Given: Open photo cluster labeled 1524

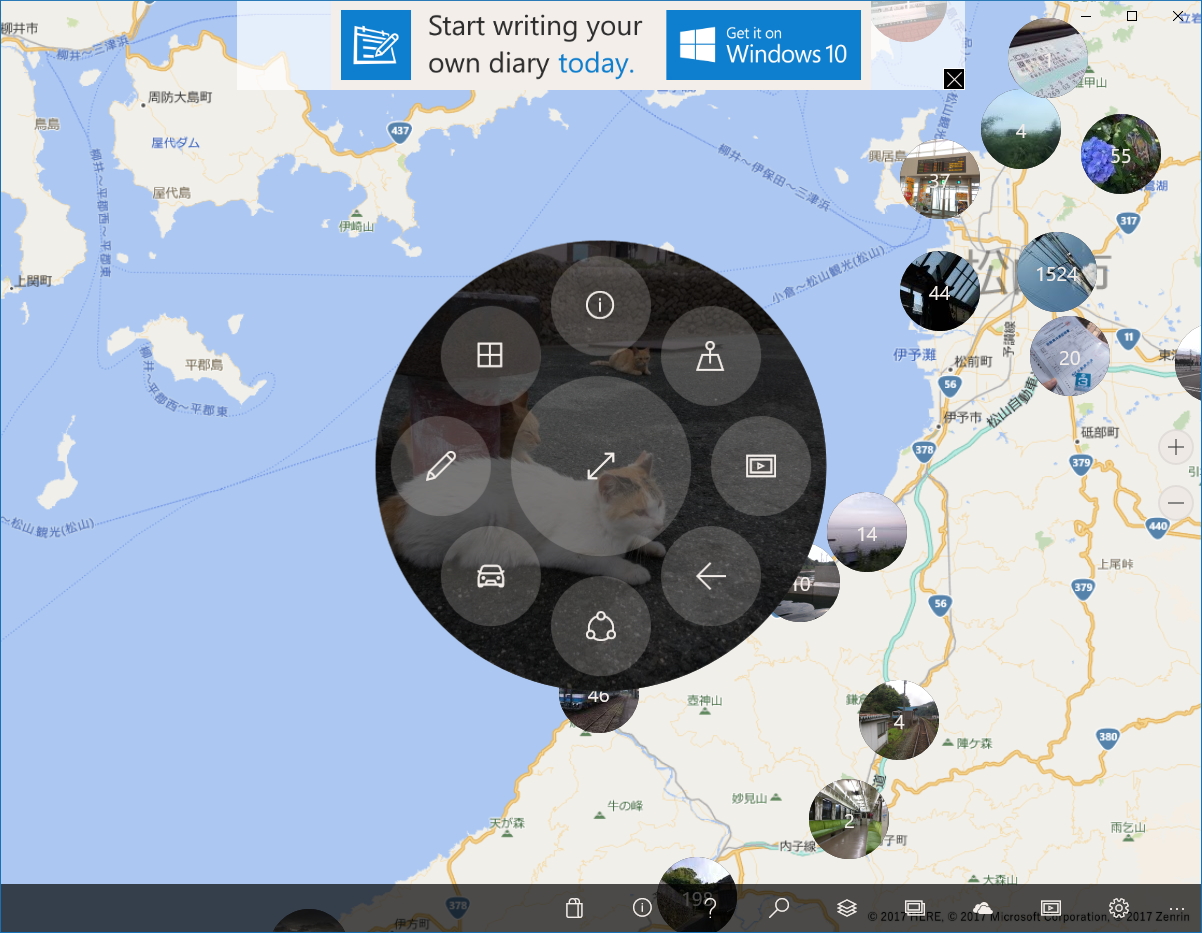Looking at the screenshot, I should pyautogui.click(x=1057, y=273).
